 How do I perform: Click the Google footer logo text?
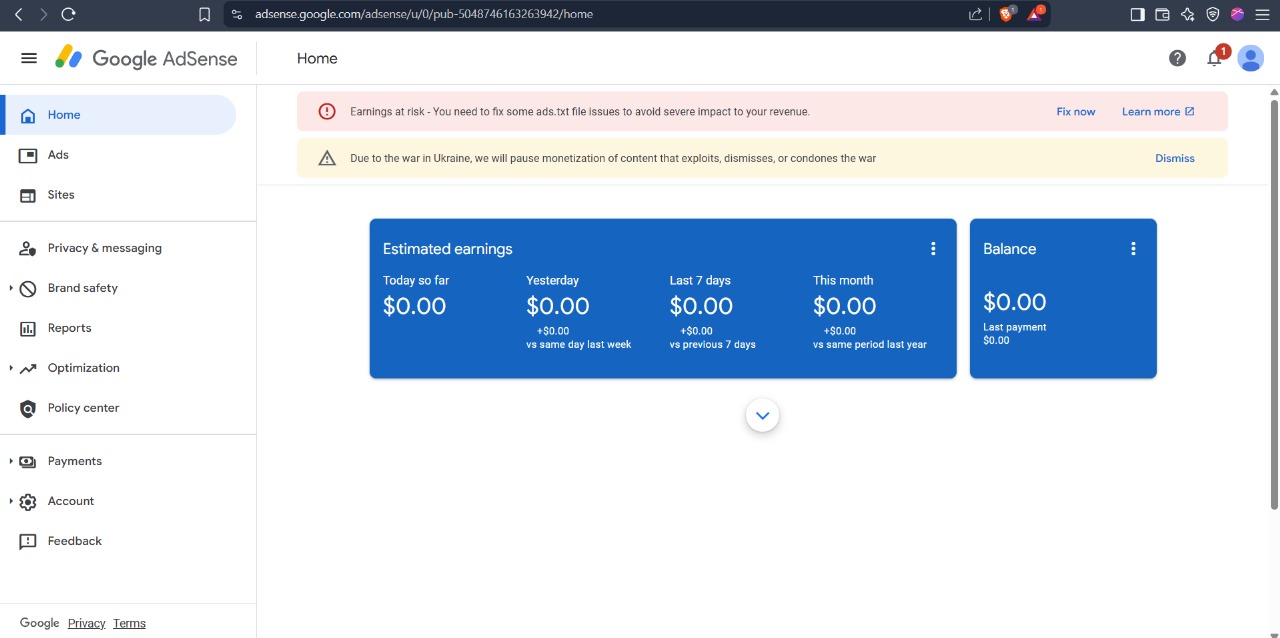click(x=39, y=623)
